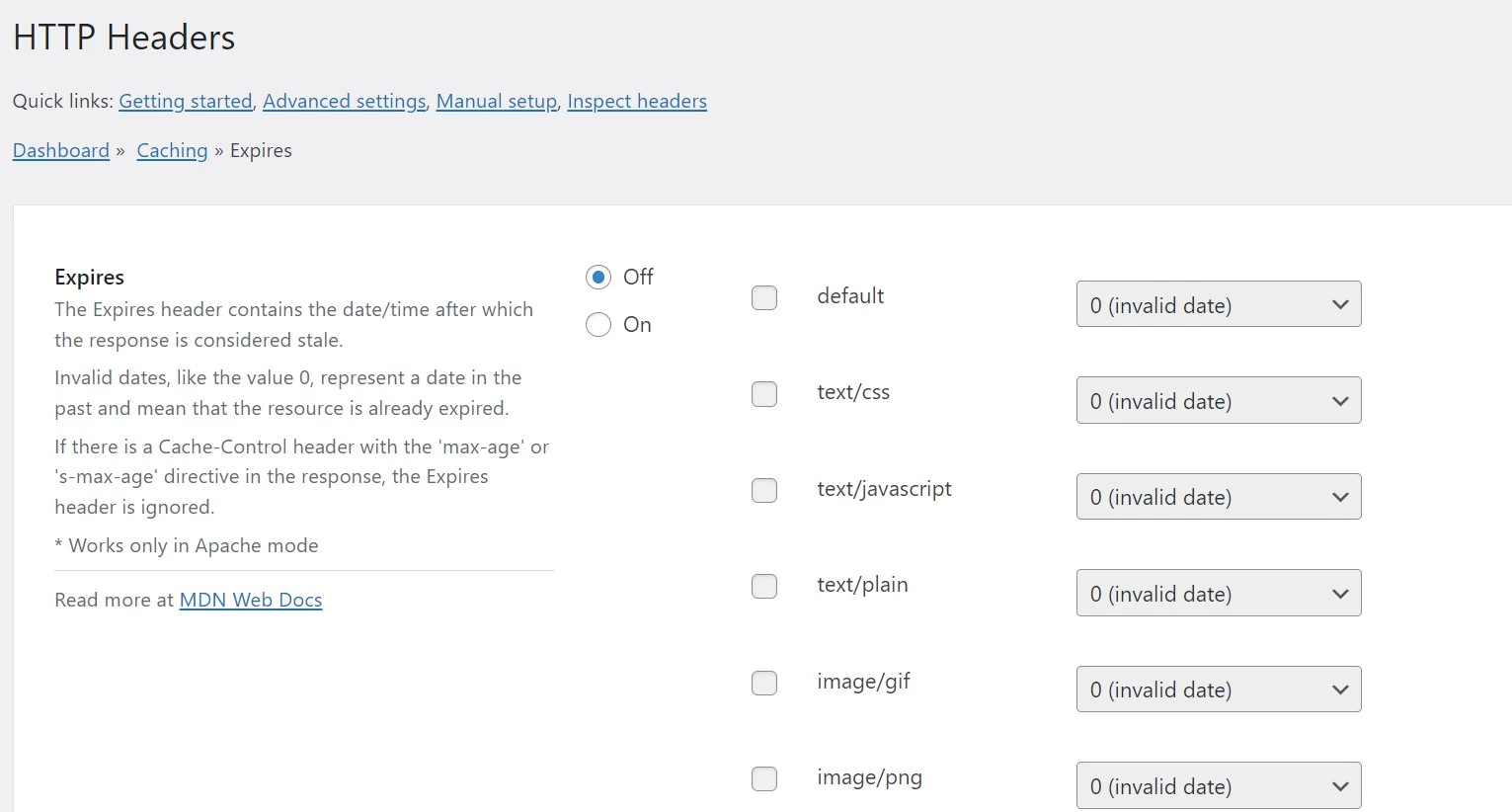Check the default content type checkbox

pyautogui.click(x=764, y=297)
